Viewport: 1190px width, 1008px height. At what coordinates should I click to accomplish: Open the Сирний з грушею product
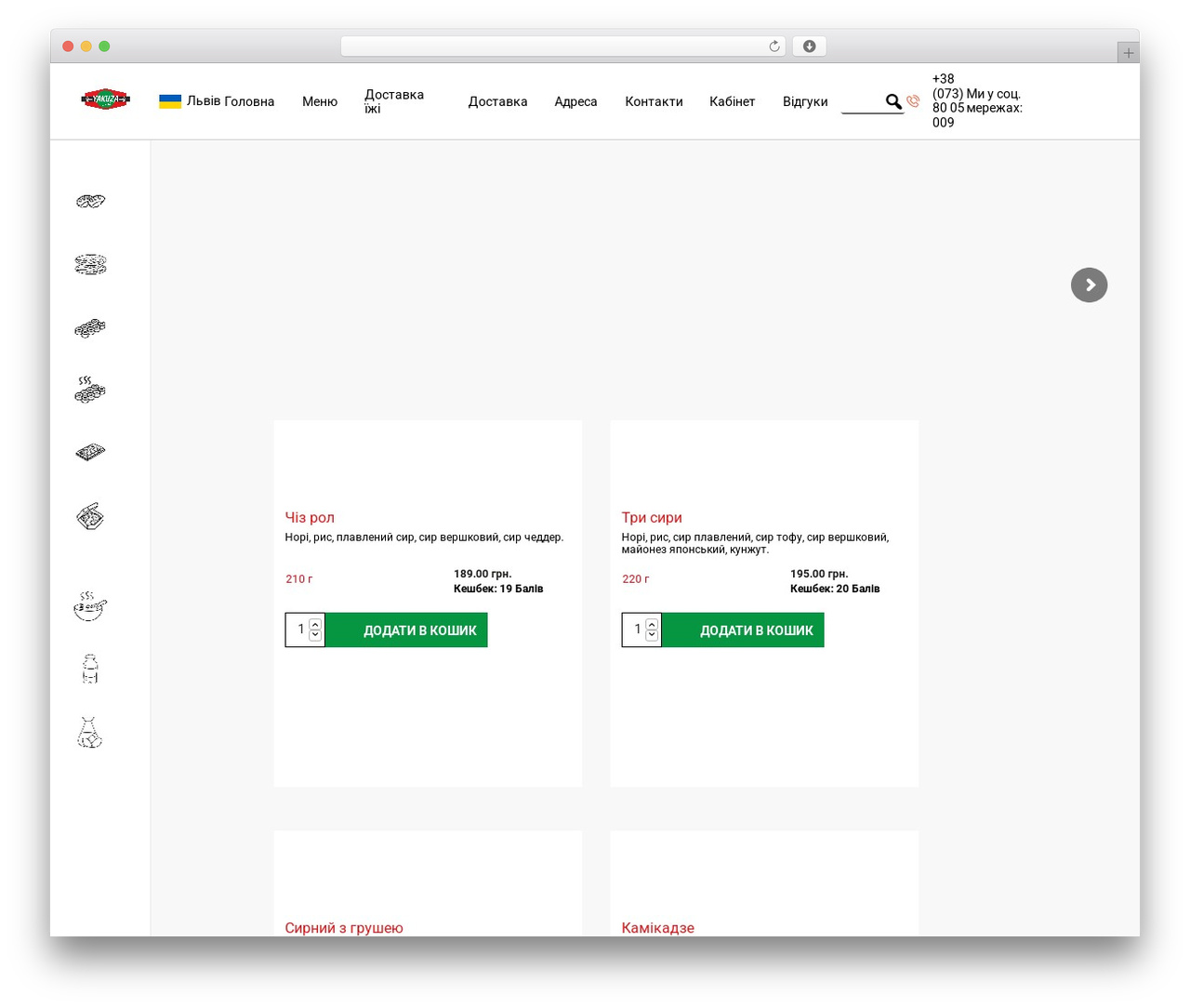point(344,927)
